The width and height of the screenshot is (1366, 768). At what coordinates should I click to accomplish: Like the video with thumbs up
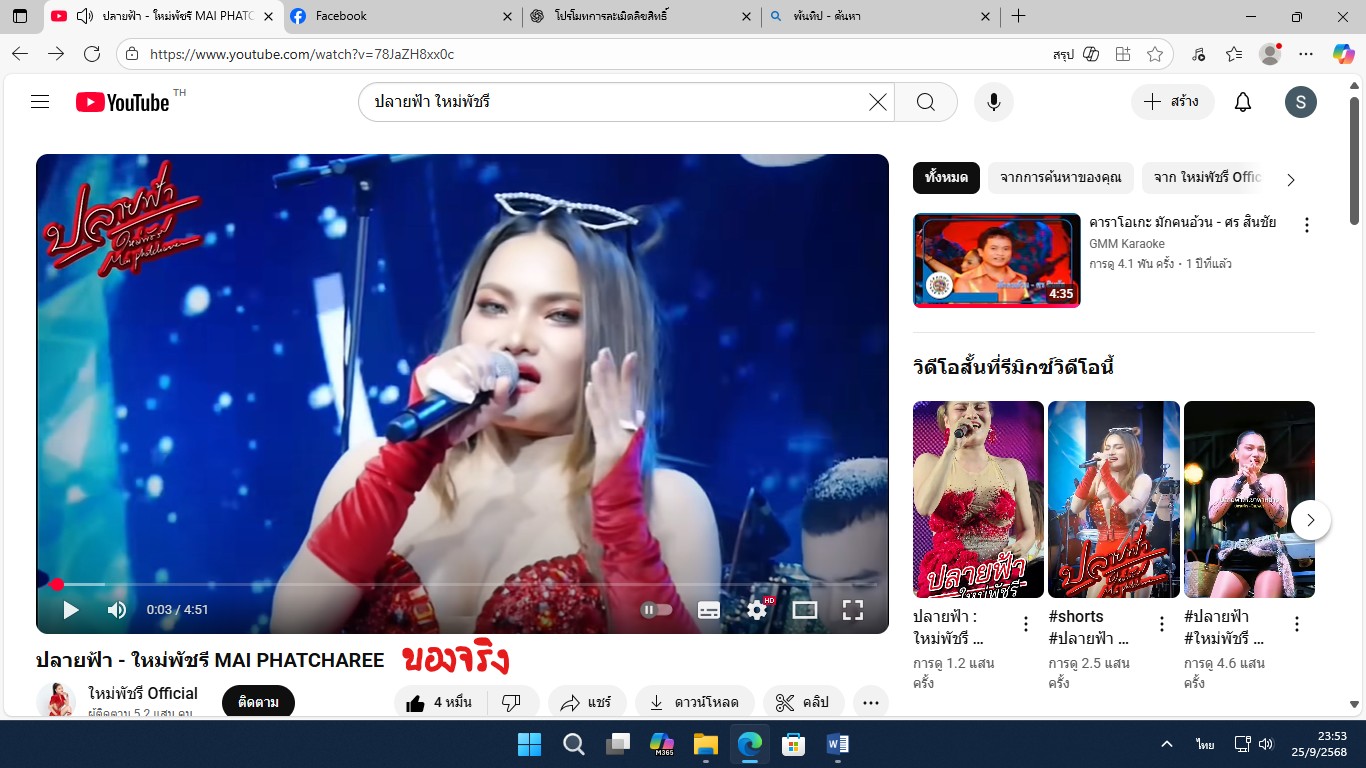(x=438, y=703)
